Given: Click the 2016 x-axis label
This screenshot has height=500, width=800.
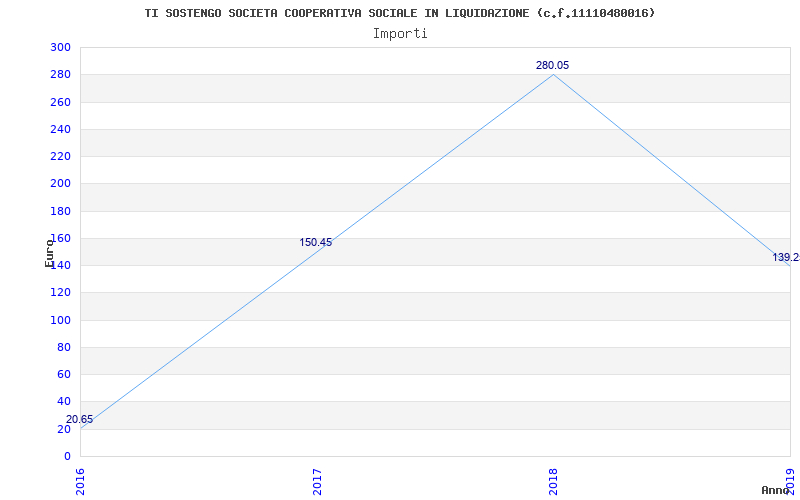Looking at the screenshot, I should point(81,481).
